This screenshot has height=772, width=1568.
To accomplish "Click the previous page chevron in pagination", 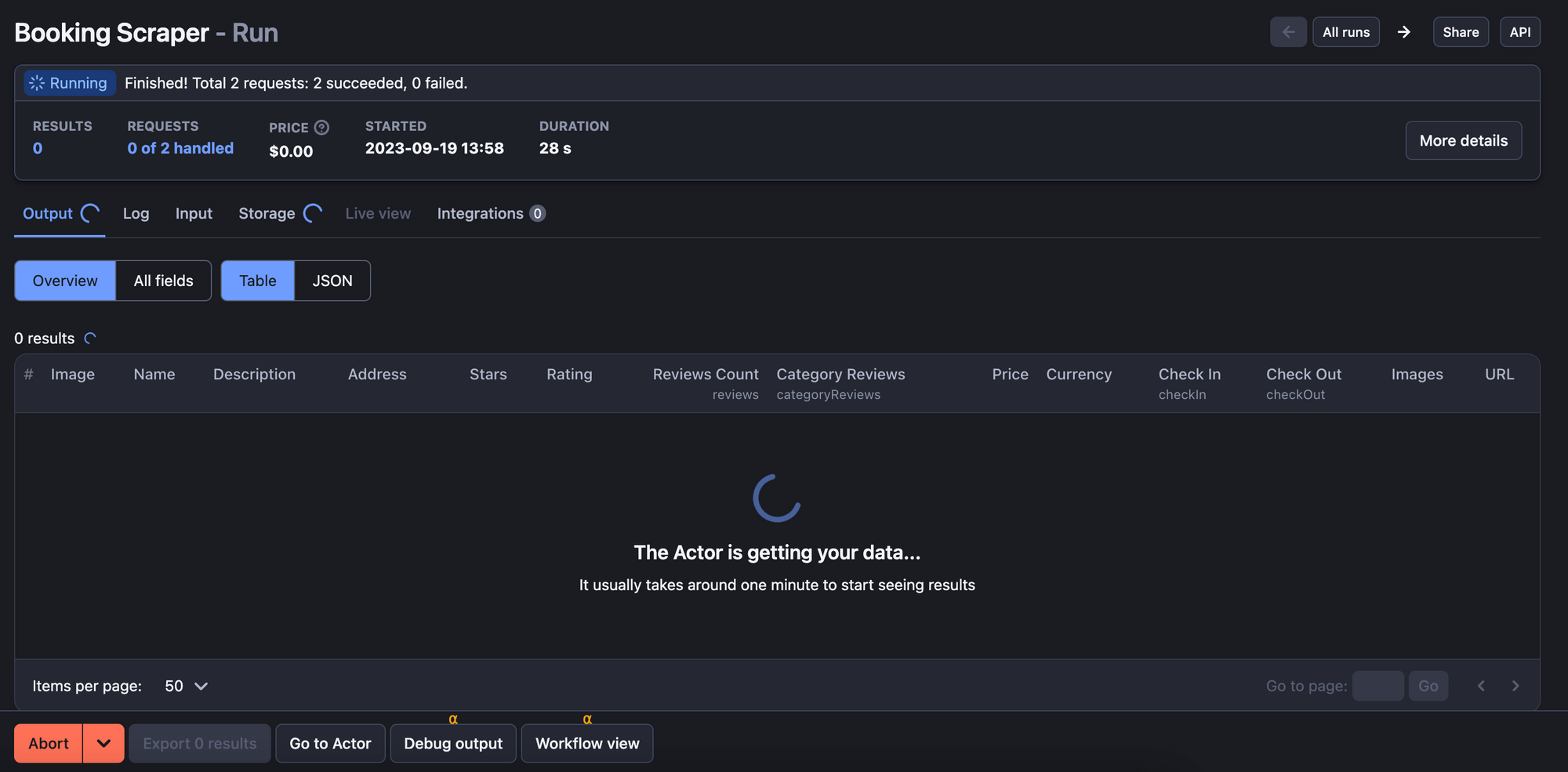I will tap(1481, 686).
